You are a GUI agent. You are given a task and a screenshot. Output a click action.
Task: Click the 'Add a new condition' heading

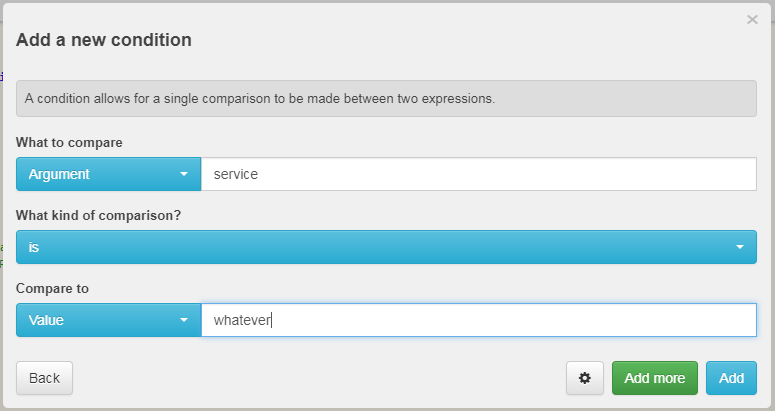click(x=104, y=40)
